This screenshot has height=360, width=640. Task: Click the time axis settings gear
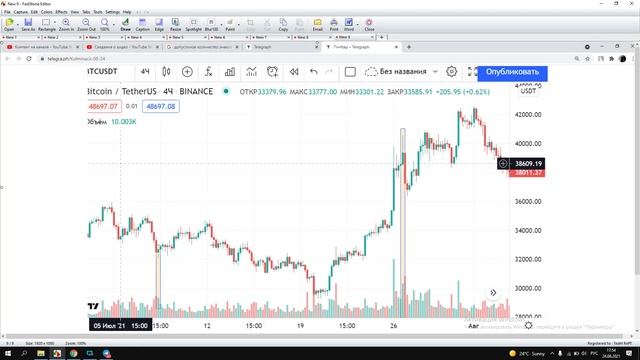529,325
